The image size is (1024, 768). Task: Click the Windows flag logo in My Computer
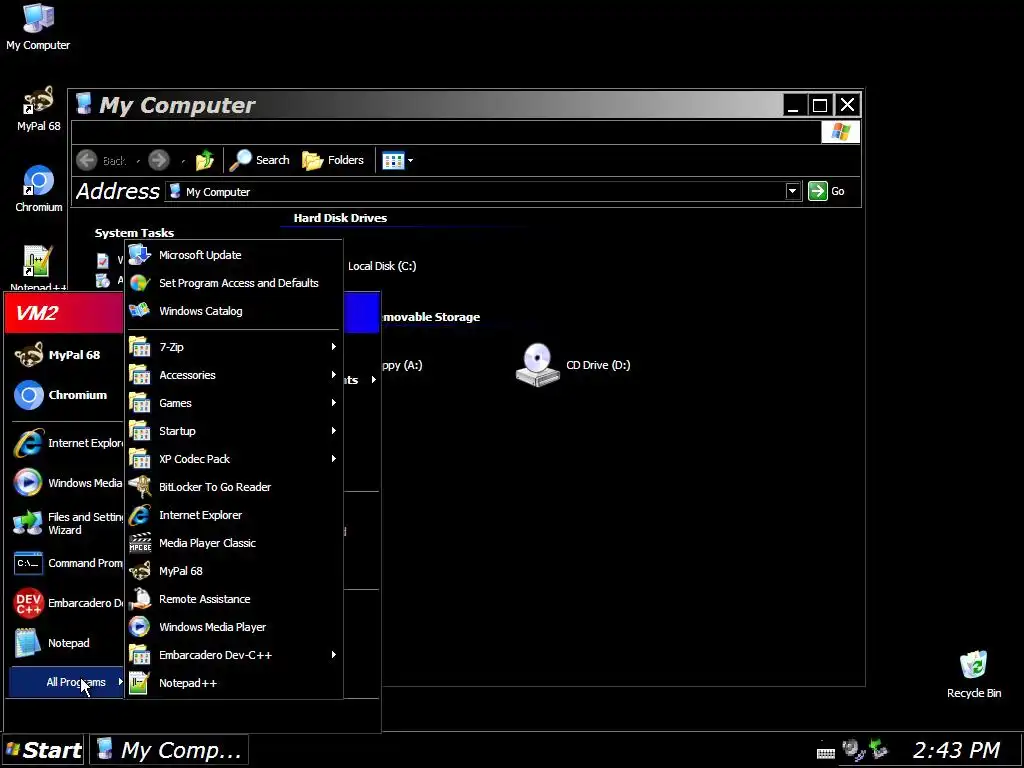tap(840, 132)
